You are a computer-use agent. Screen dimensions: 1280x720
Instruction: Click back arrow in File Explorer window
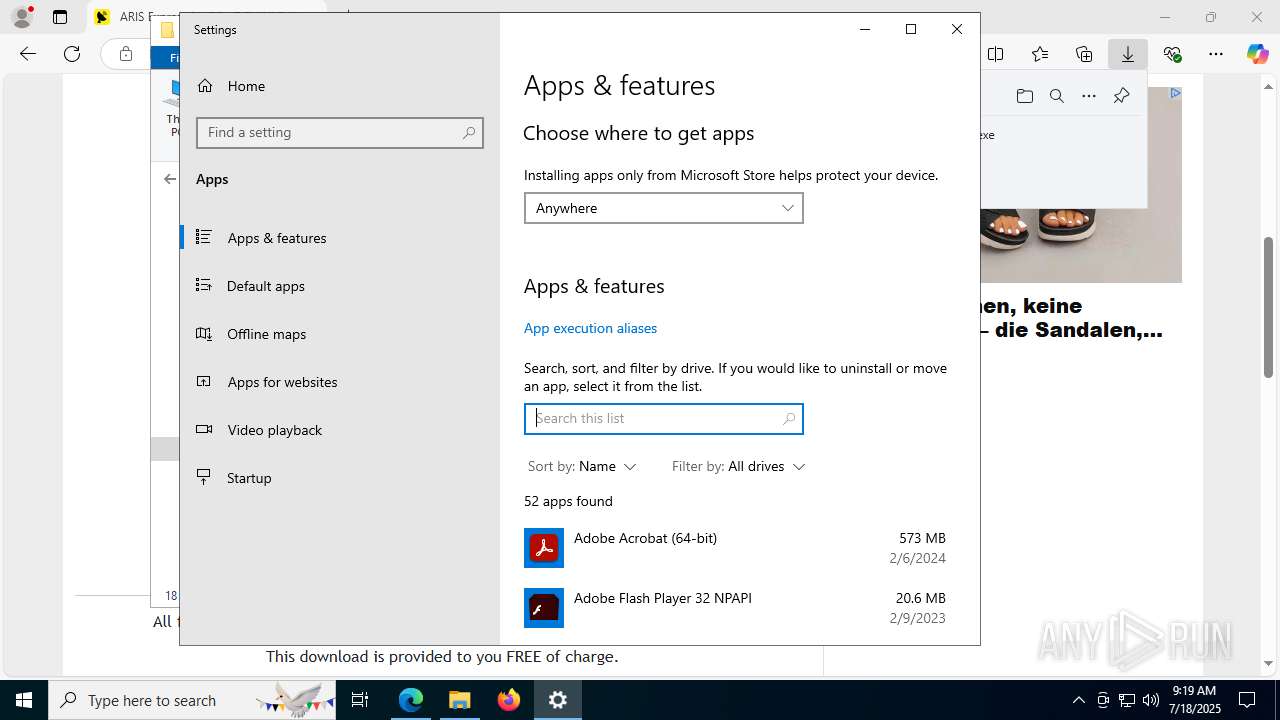click(169, 179)
